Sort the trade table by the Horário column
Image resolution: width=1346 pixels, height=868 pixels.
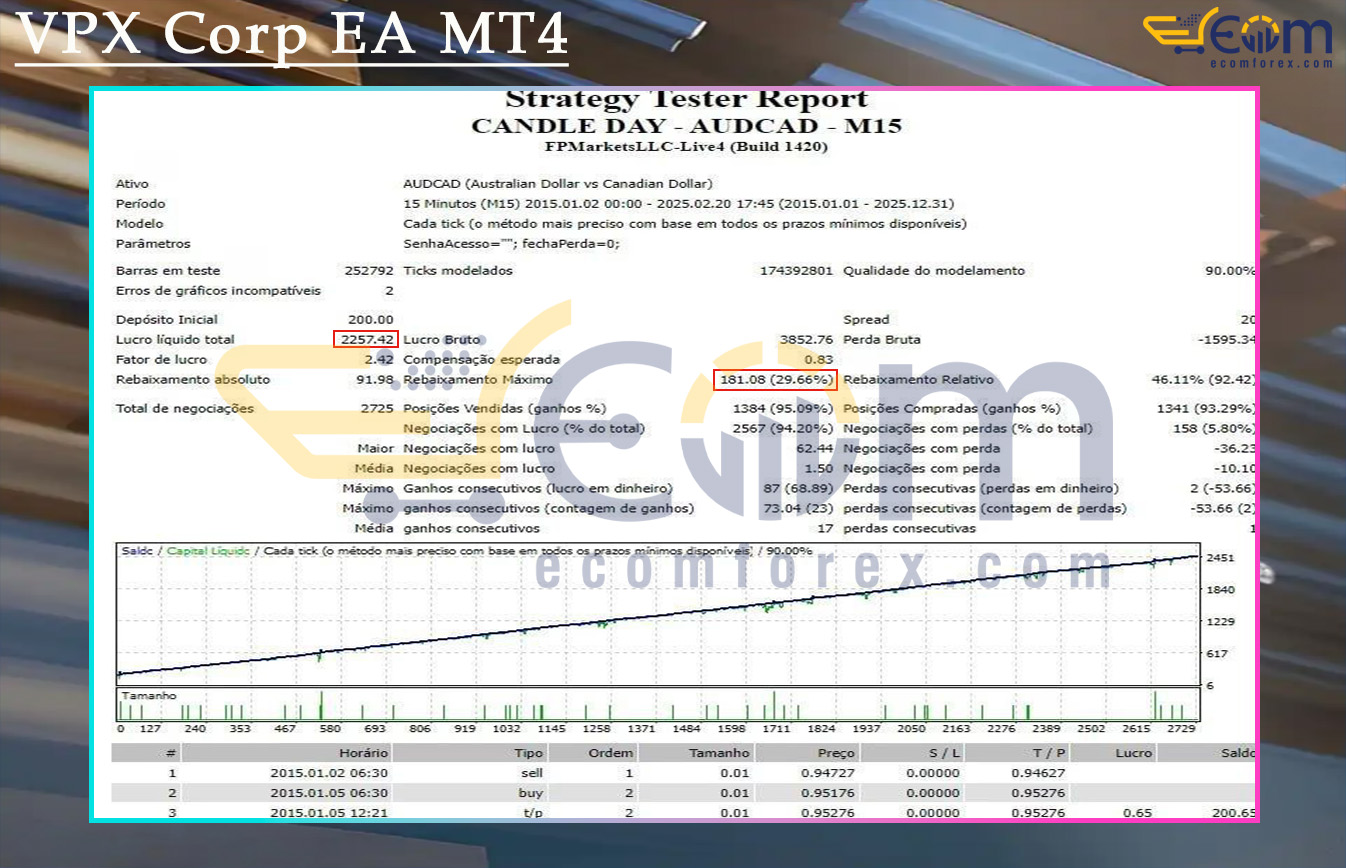[364, 752]
